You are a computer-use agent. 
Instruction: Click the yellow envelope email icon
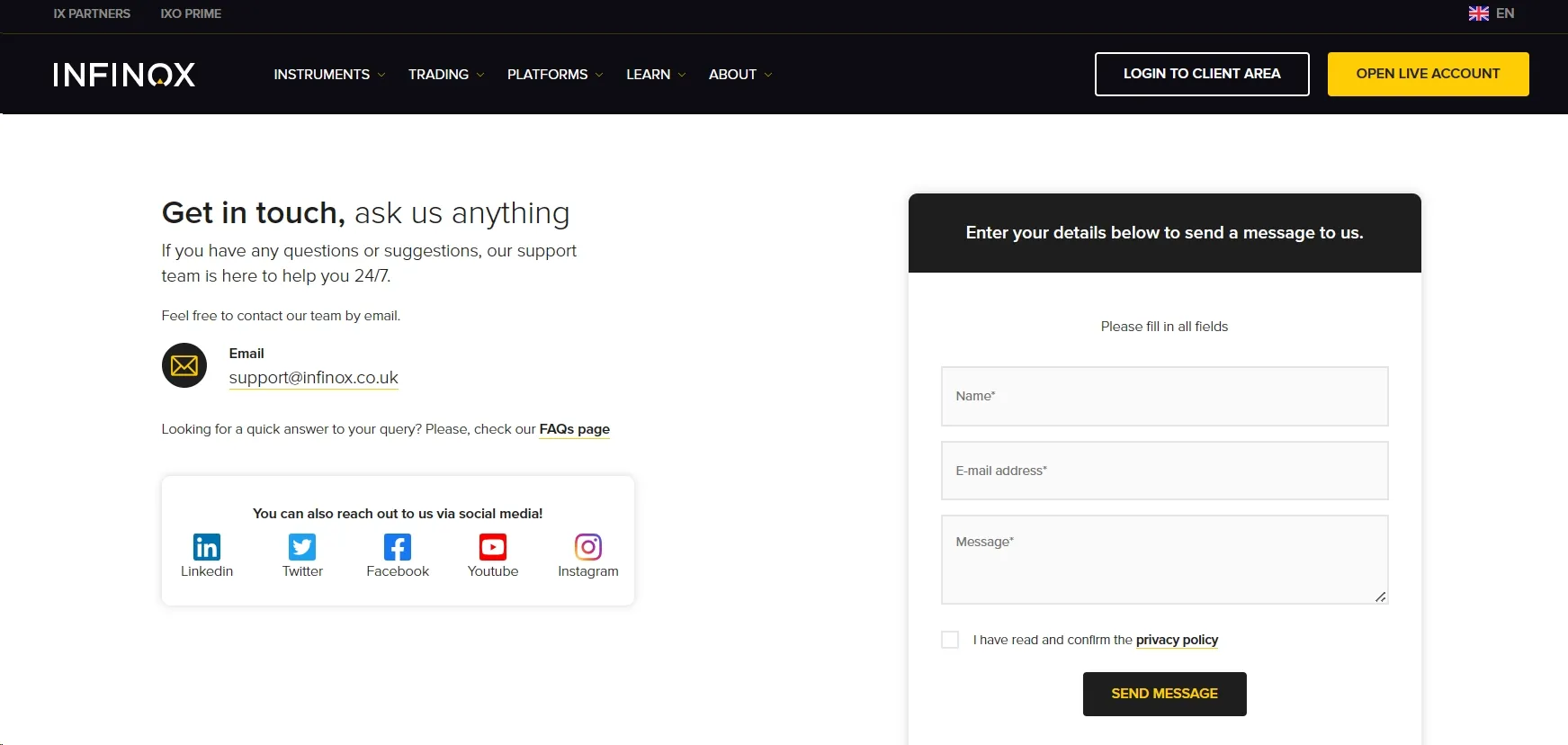[x=184, y=365]
